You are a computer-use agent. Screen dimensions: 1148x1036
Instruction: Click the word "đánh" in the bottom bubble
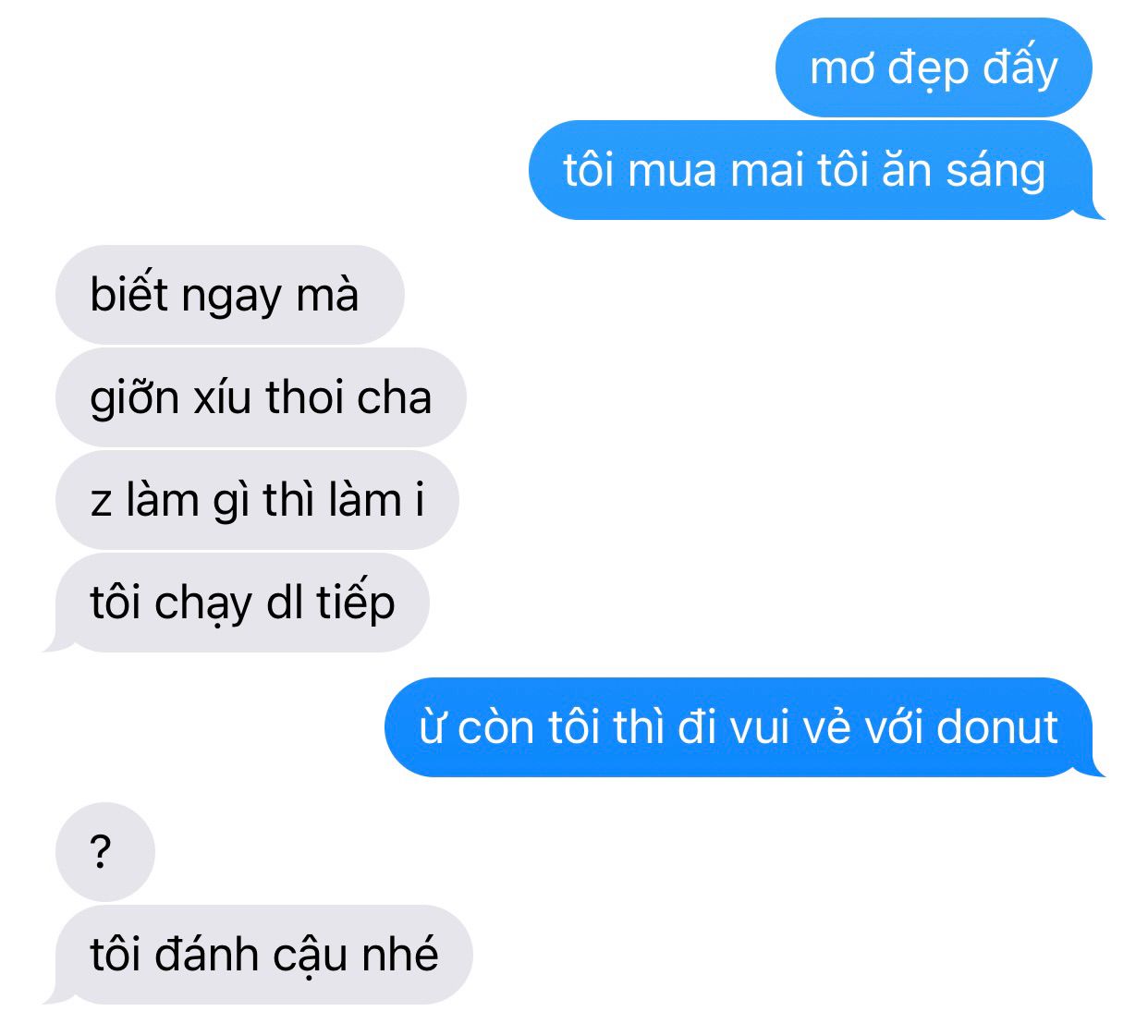pyautogui.click(x=206, y=953)
